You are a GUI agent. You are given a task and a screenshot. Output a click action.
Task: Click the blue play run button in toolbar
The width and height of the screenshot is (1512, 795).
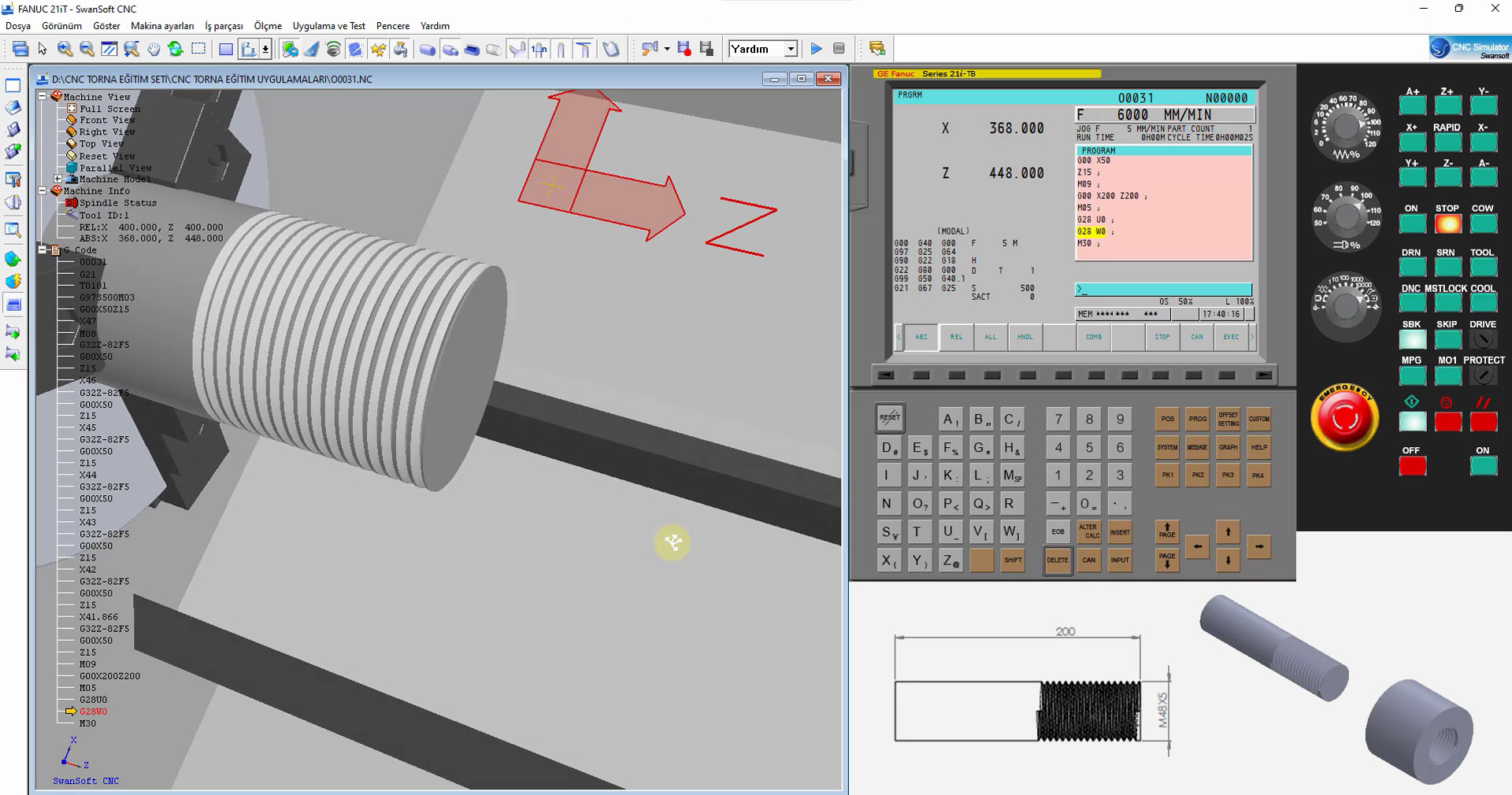pos(816,49)
